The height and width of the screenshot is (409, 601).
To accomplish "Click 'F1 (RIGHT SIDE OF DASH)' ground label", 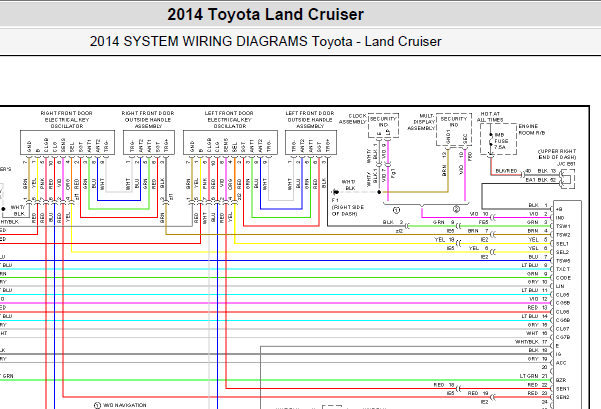I will [348, 207].
